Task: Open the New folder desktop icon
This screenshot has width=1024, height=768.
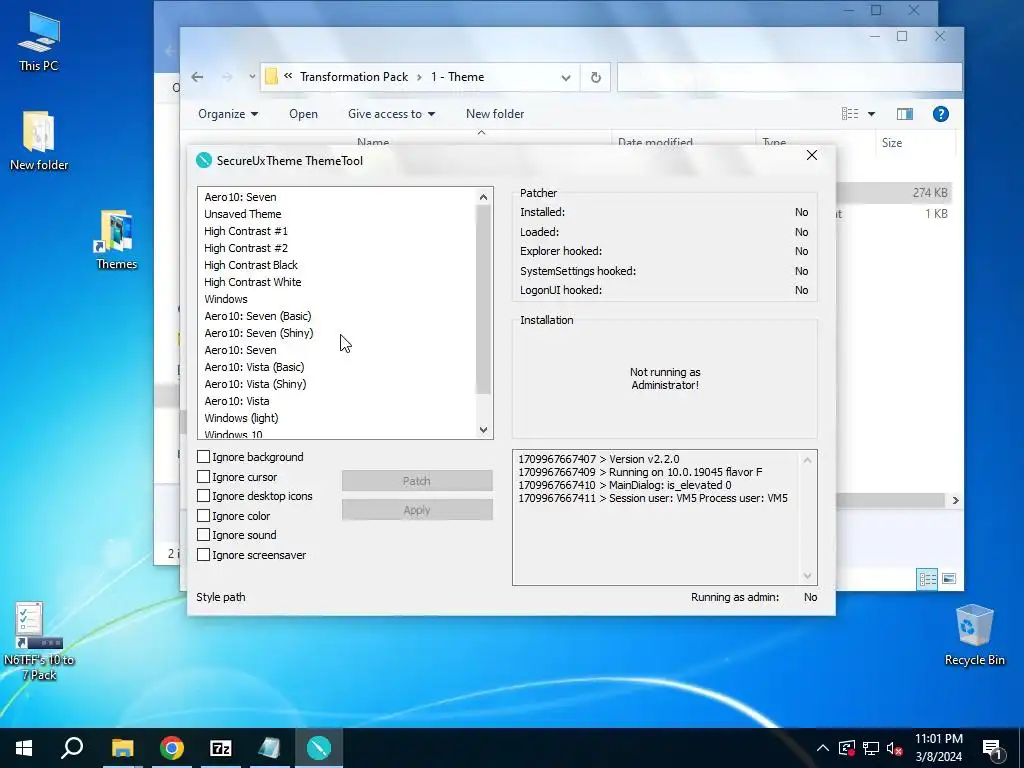Action: [39, 141]
